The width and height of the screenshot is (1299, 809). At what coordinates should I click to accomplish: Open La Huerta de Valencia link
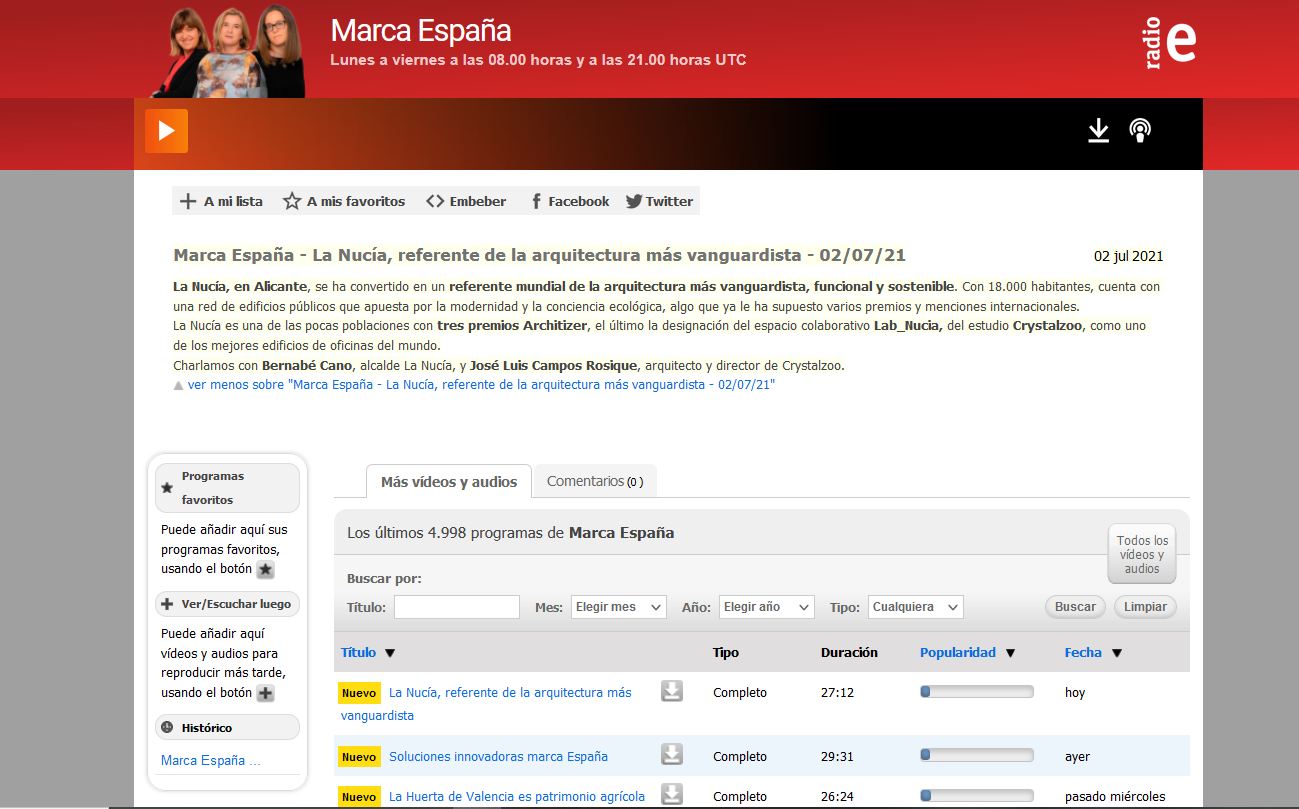coord(517,796)
